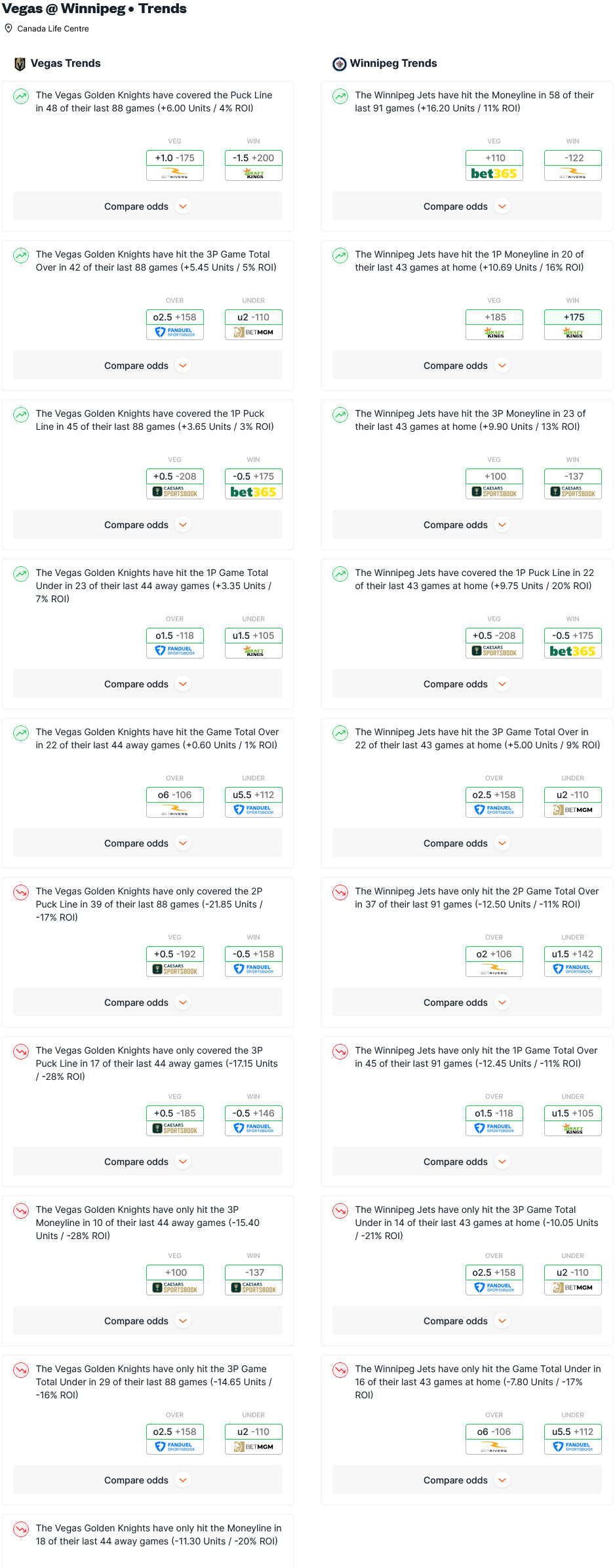The height and width of the screenshot is (1568, 615).
Task: Pick the u1.5 +142 under odds
Action: (572, 954)
